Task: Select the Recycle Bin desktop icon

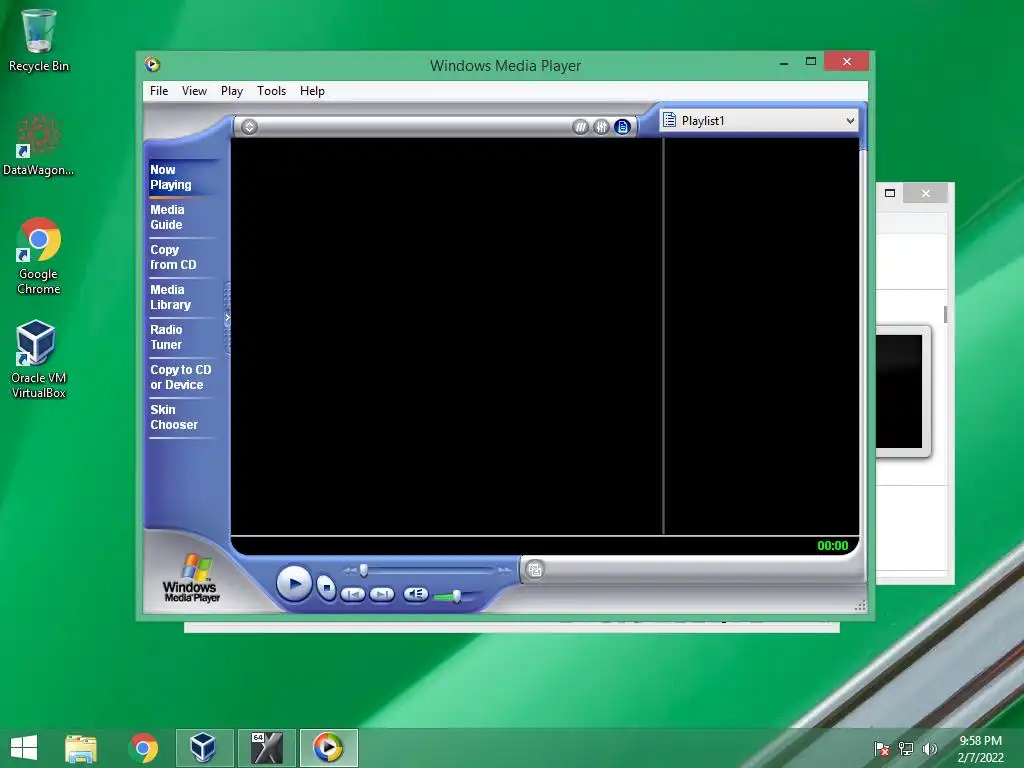Action: 39,40
